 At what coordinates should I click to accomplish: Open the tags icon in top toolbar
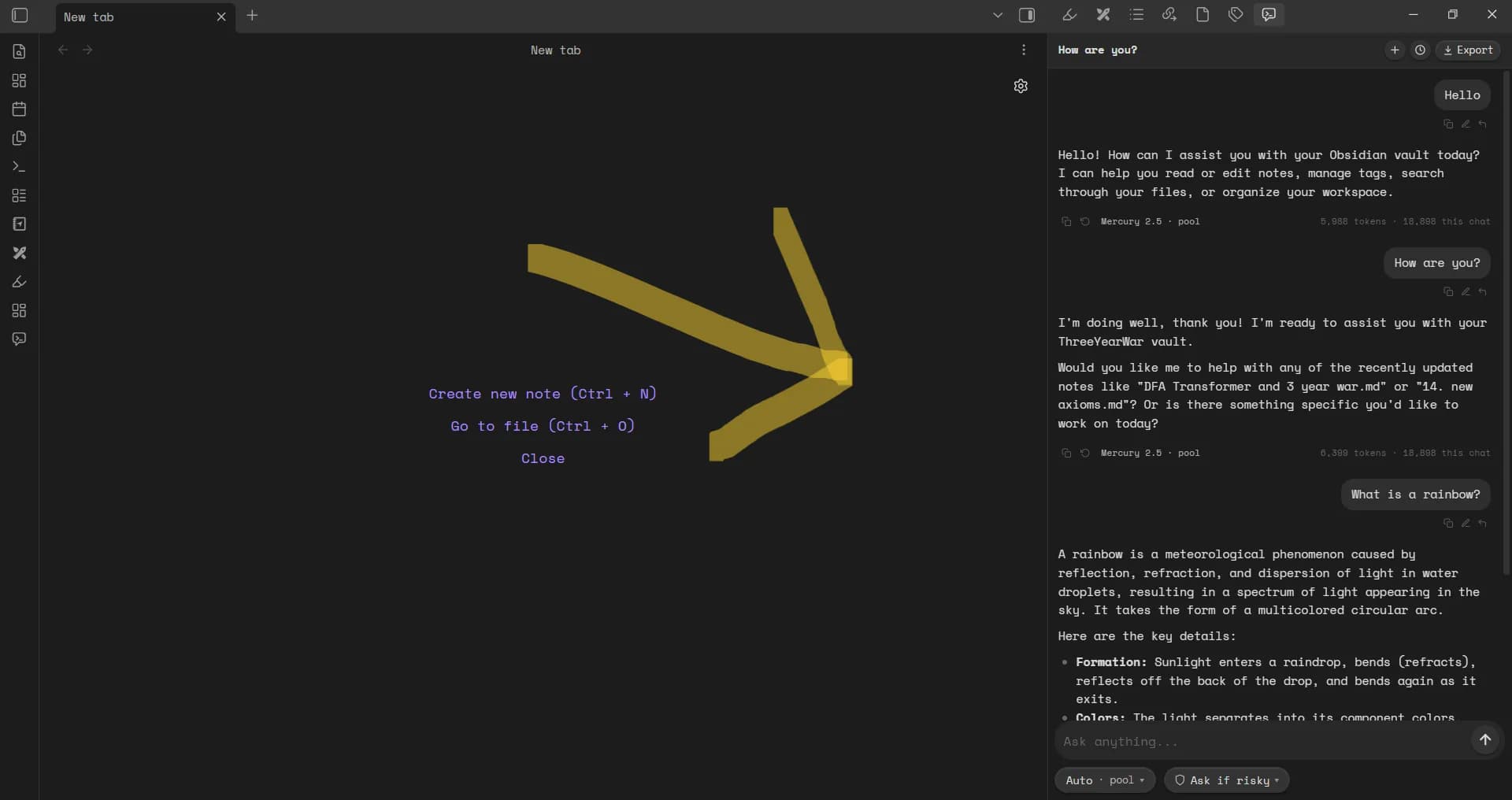(x=1236, y=15)
